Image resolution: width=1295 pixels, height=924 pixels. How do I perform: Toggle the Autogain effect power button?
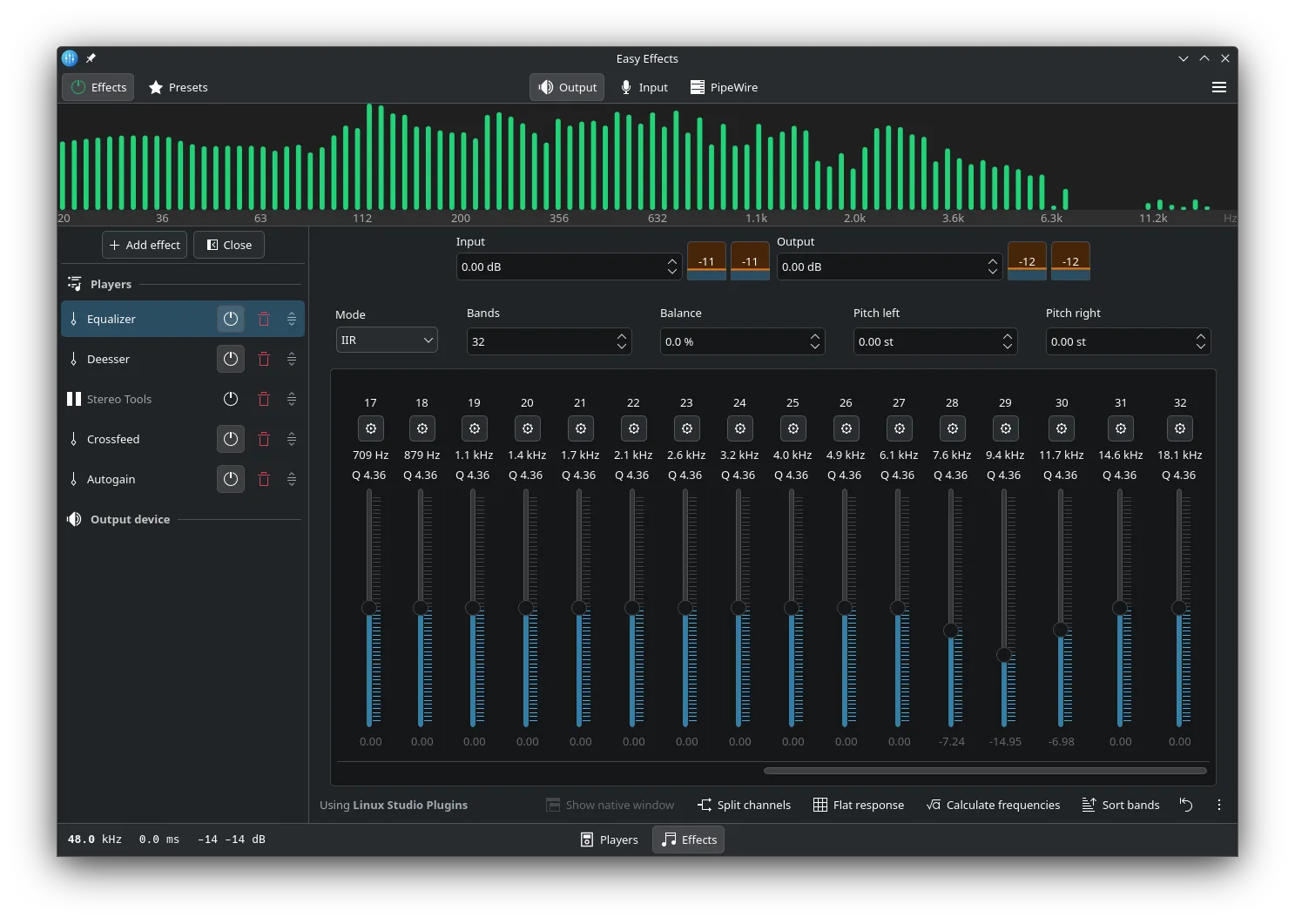pyautogui.click(x=231, y=479)
